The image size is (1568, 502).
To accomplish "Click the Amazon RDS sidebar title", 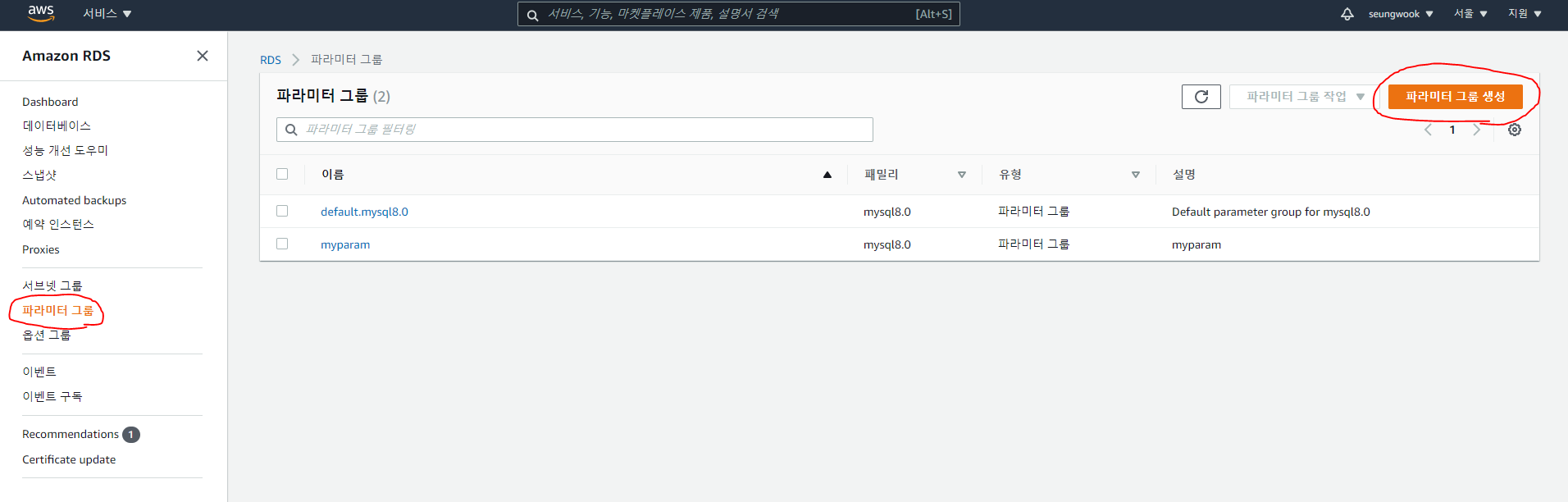I will click(x=66, y=56).
